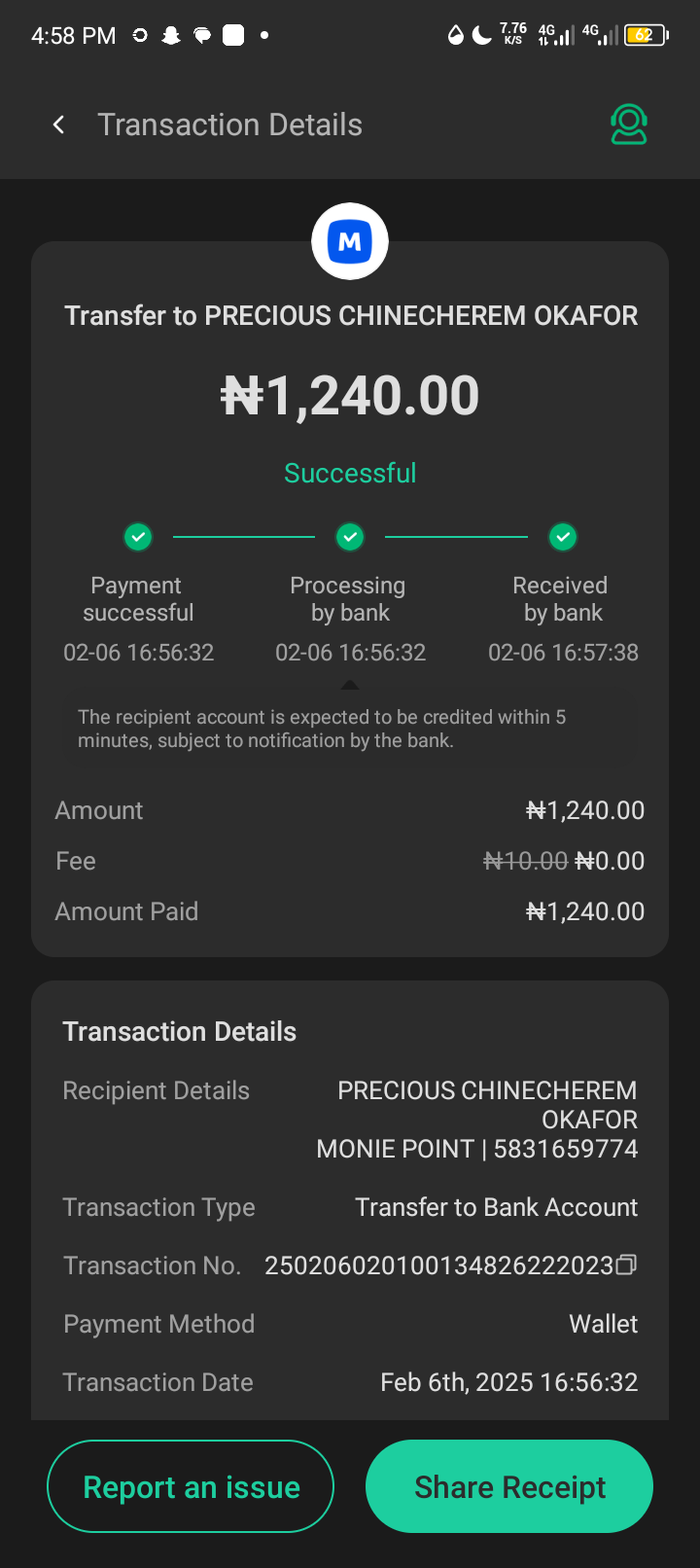This screenshot has width=700, height=1568.
Task: Tap the crossed-out ₦10.00 fee
Action: pyautogui.click(x=525, y=861)
